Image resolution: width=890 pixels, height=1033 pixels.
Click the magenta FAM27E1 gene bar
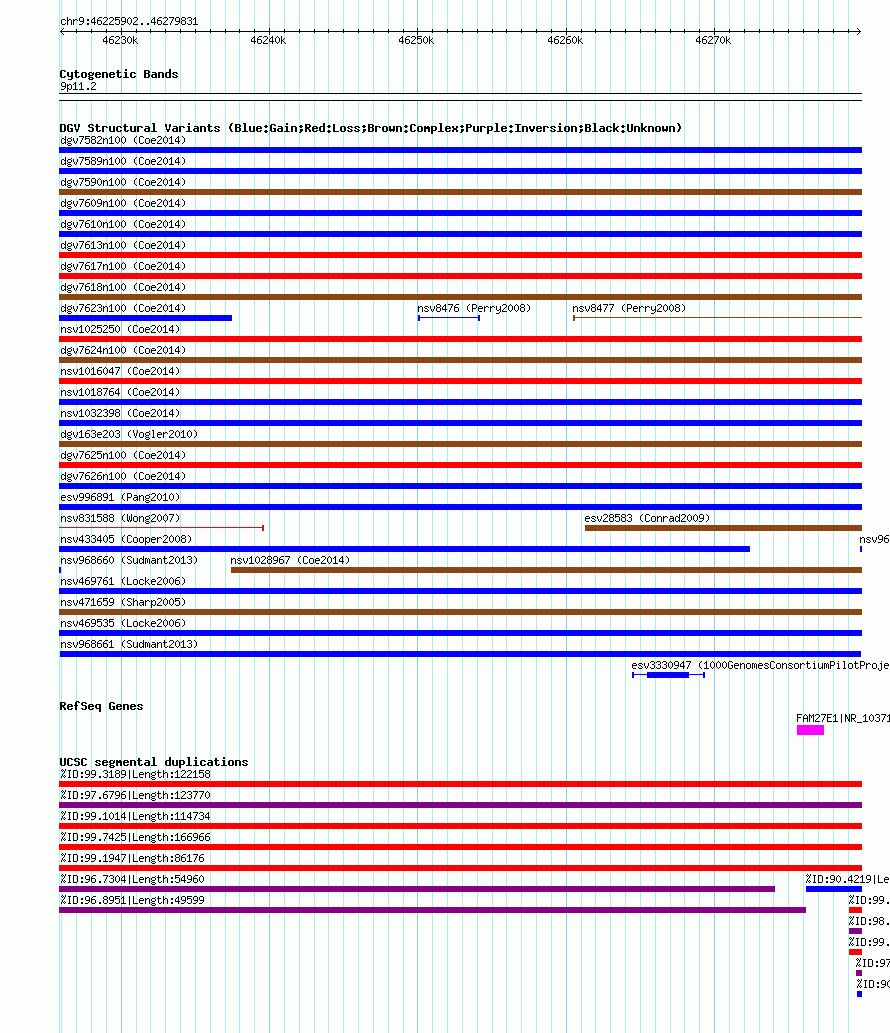coord(810,730)
